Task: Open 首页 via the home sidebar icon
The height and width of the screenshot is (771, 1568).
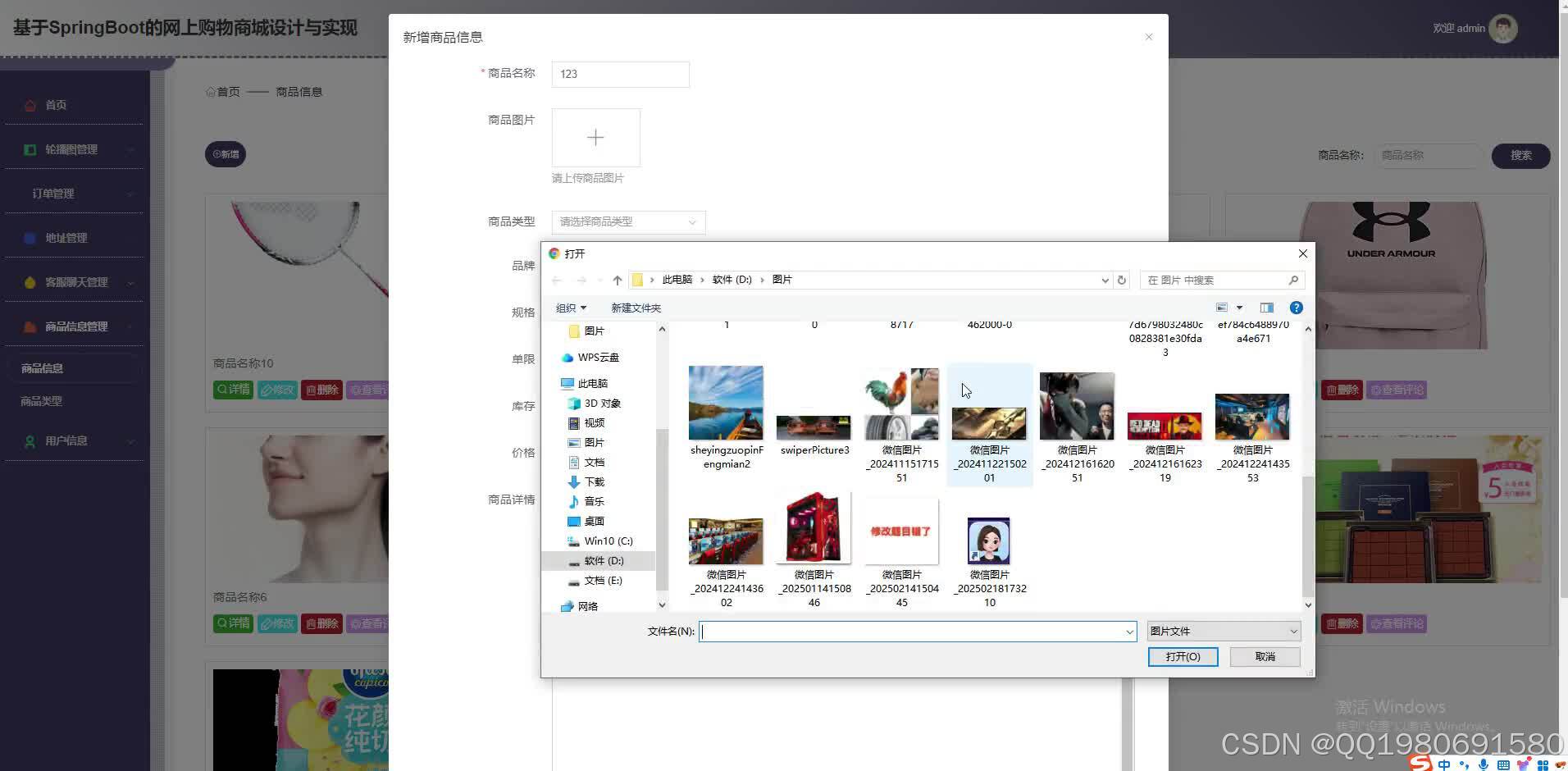Action: coord(30,104)
